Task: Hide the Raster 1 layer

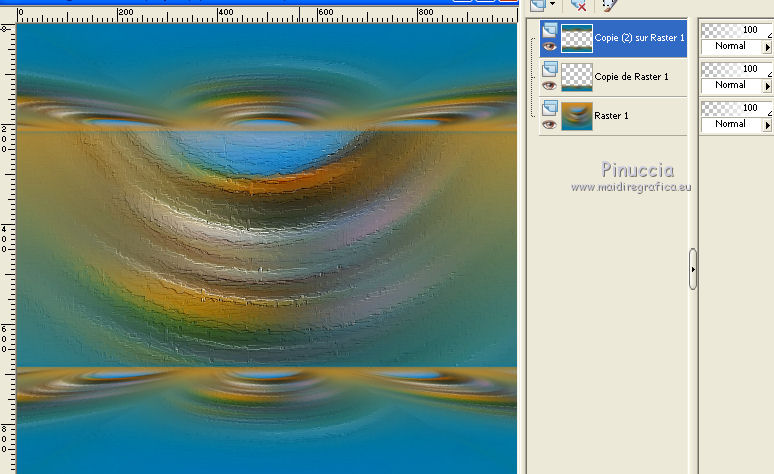Action: click(x=549, y=125)
